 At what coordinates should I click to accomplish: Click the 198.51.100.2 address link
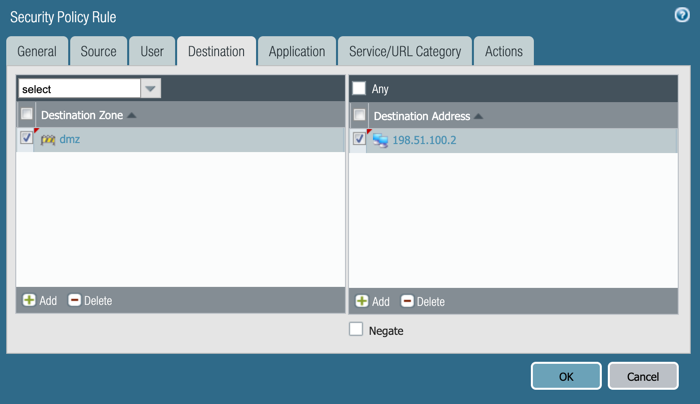424,140
